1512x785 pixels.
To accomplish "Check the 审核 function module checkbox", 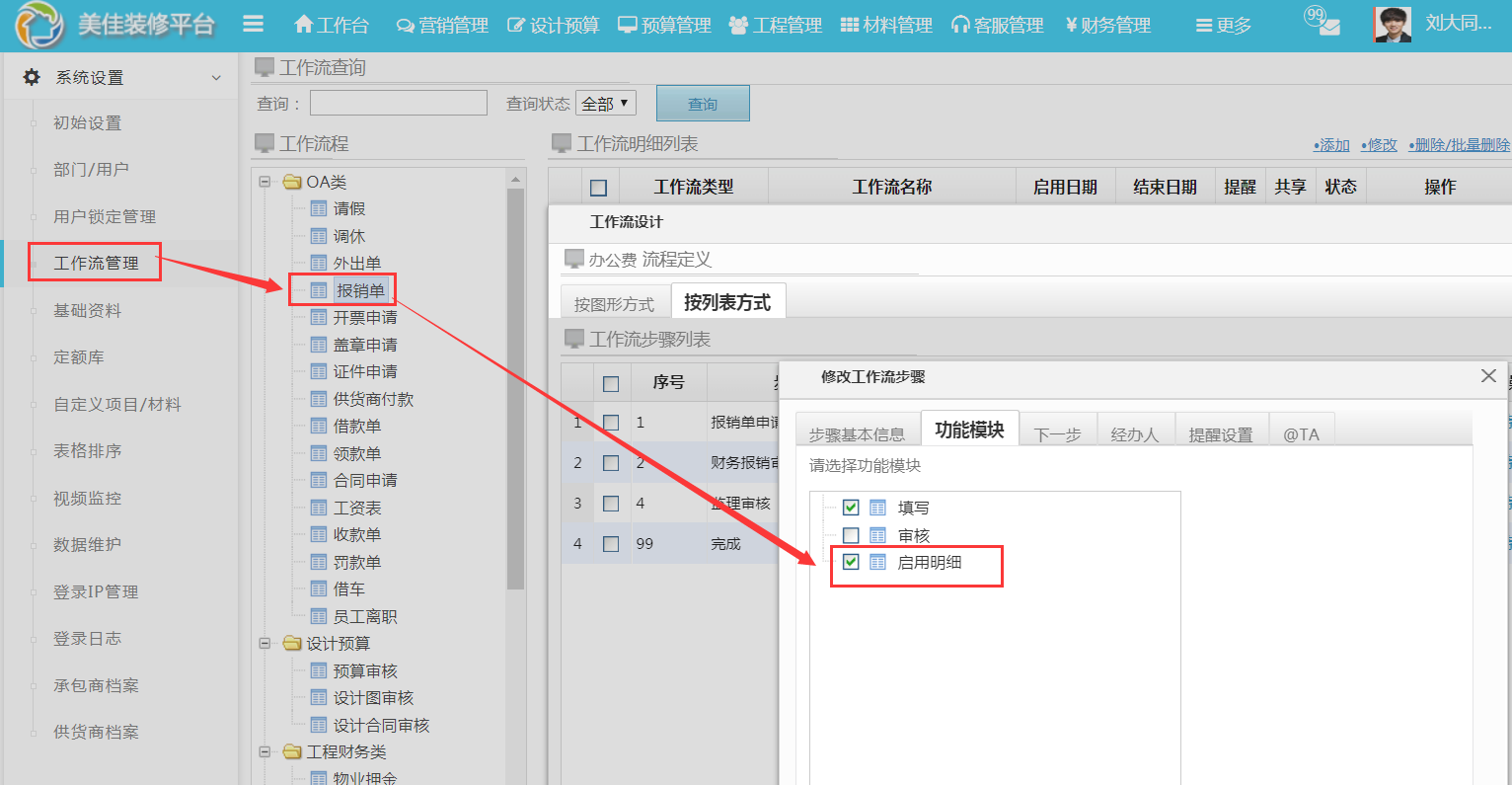I will [x=851, y=535].
